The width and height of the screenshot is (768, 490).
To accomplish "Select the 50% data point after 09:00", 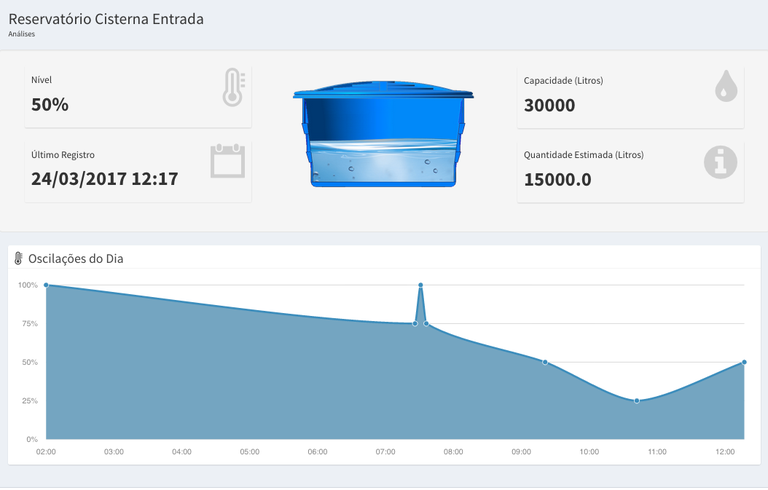I will click(x=545, y=362).
